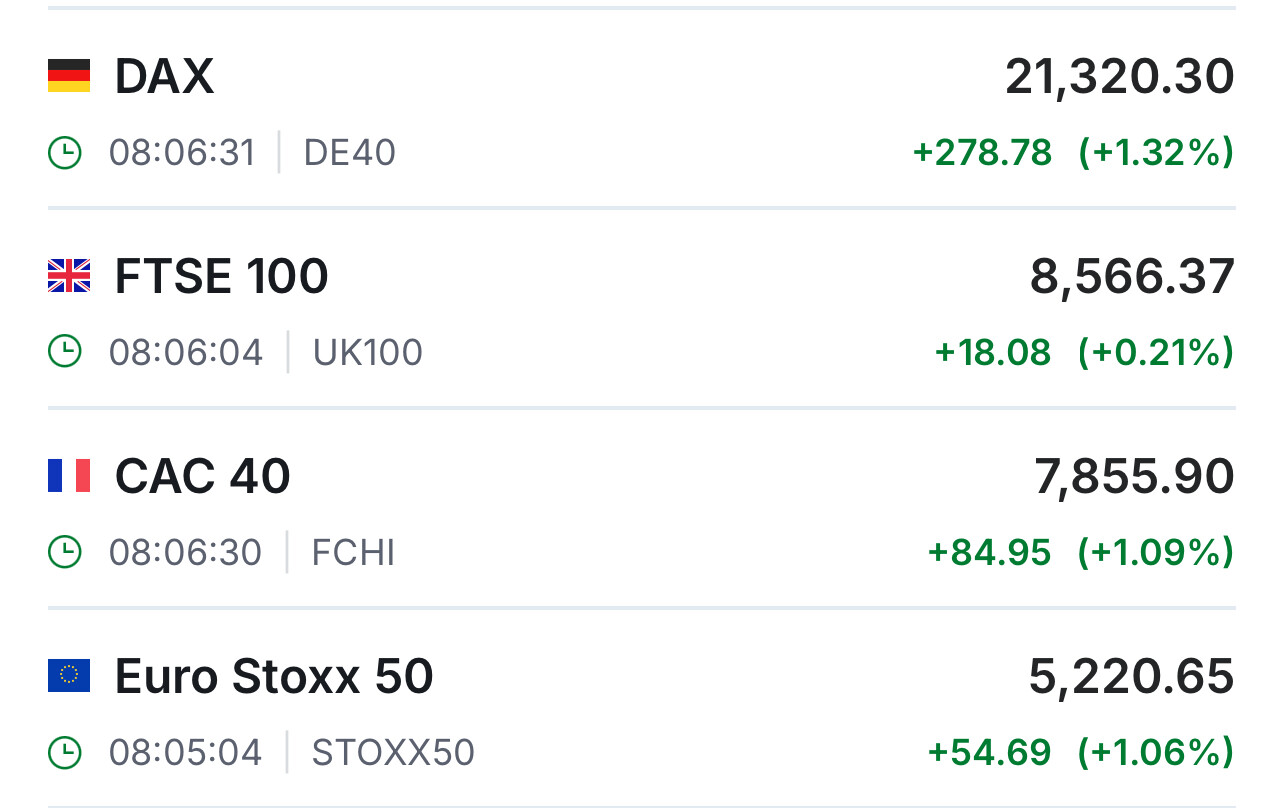The image size is (1284, 808).
Task: Click the clock icon in the FTSE 100 row
Action: pyautogui.click(x=65, y=352)
